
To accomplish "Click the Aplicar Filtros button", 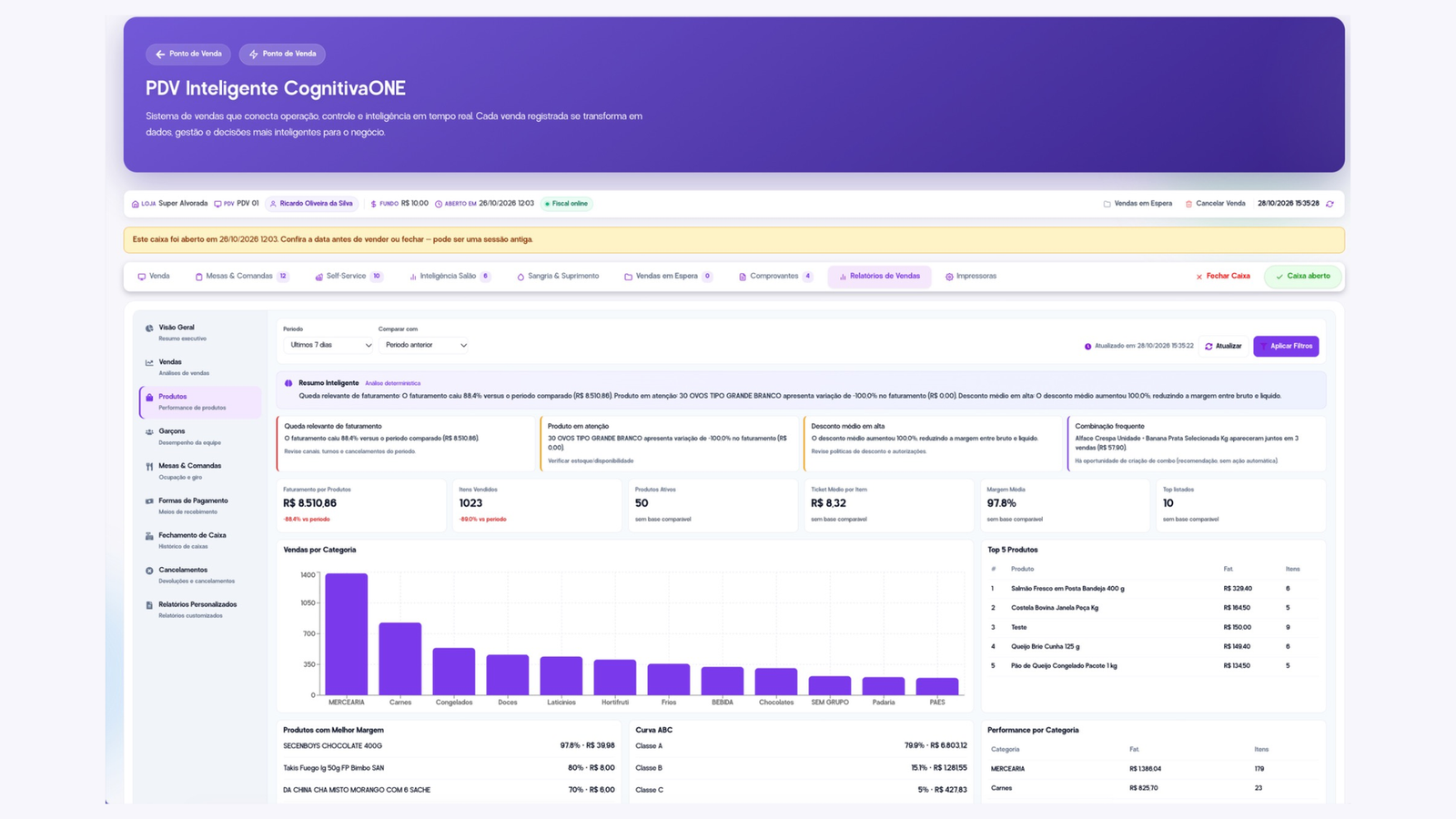I will [1286, 346].
